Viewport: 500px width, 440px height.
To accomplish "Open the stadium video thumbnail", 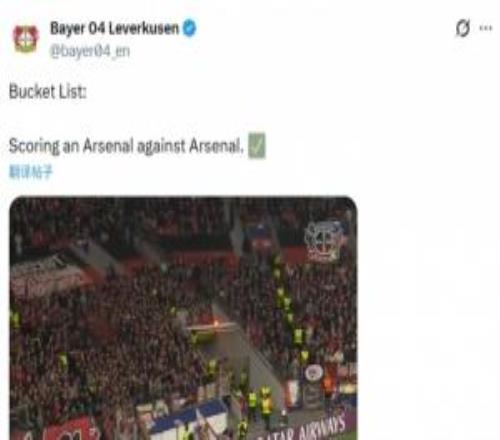I will click(x=183, y=318).
